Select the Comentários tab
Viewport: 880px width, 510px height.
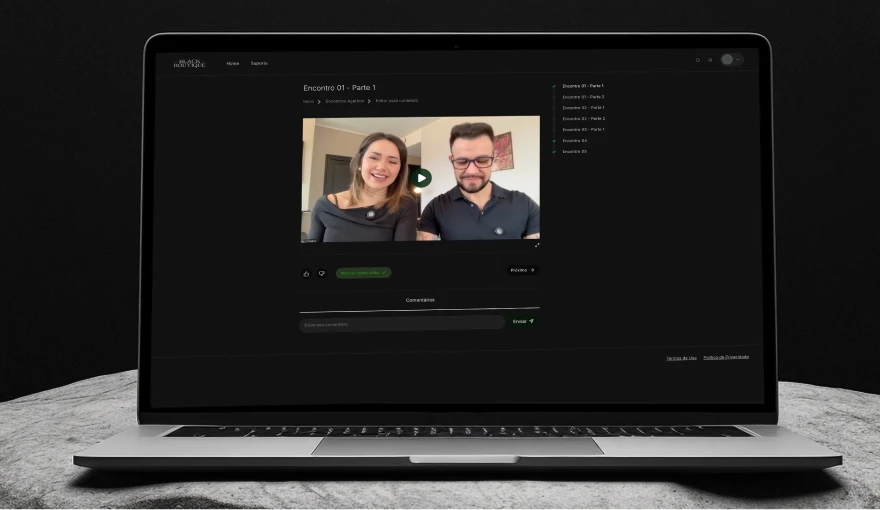[420, 300]
